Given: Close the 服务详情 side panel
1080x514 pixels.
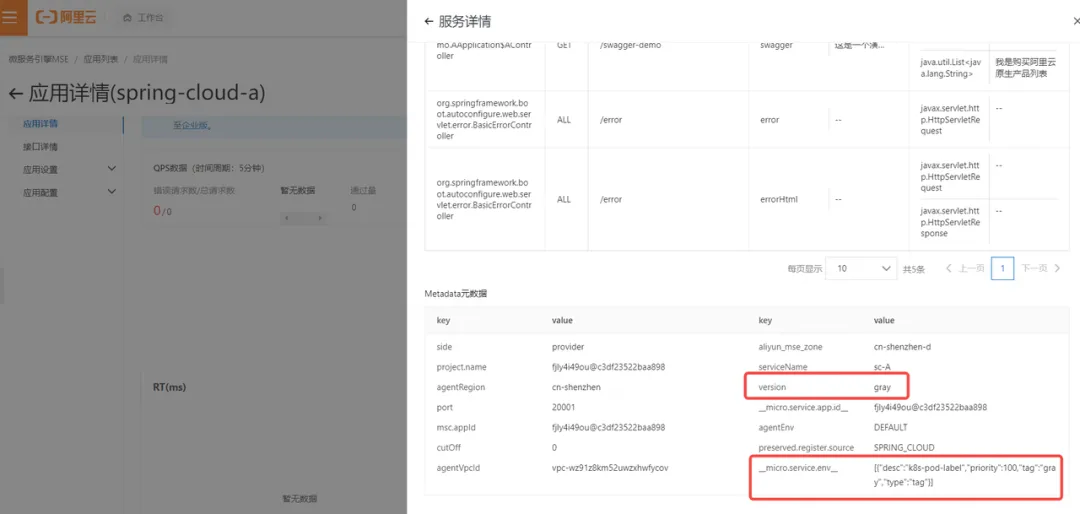Looking at the screenshot, I should coord(1076,21).
